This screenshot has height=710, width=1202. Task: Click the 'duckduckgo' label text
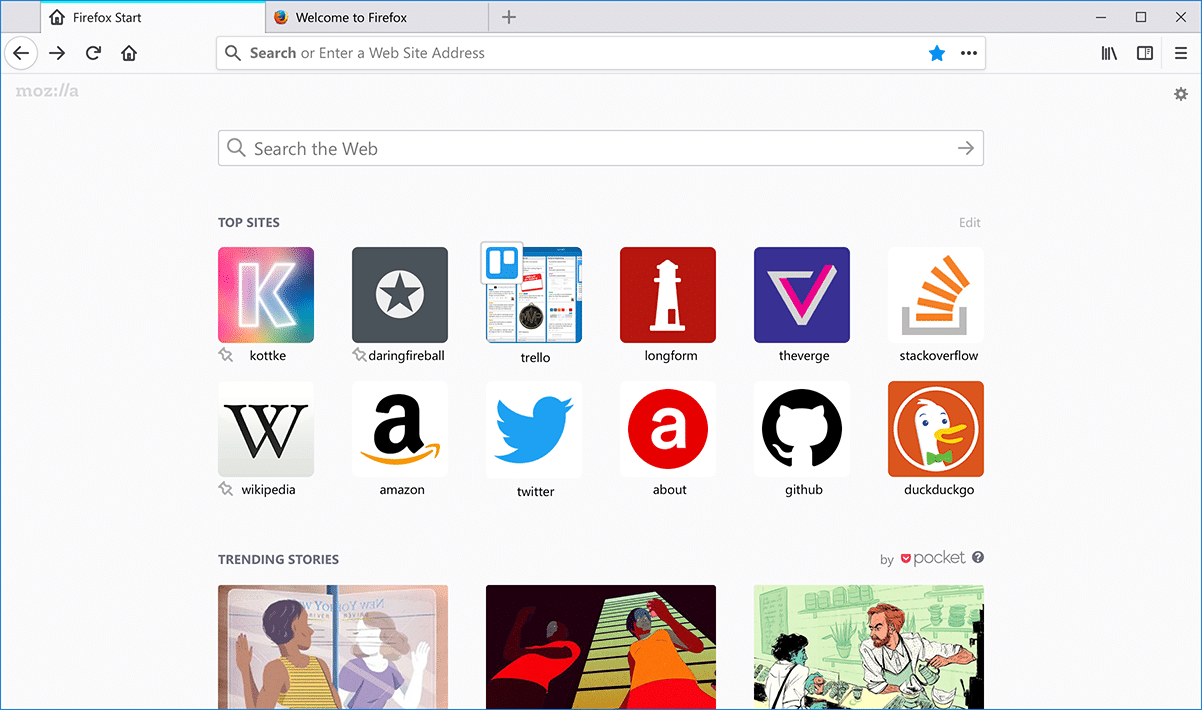pyautogui.click(x=939, y=489)
